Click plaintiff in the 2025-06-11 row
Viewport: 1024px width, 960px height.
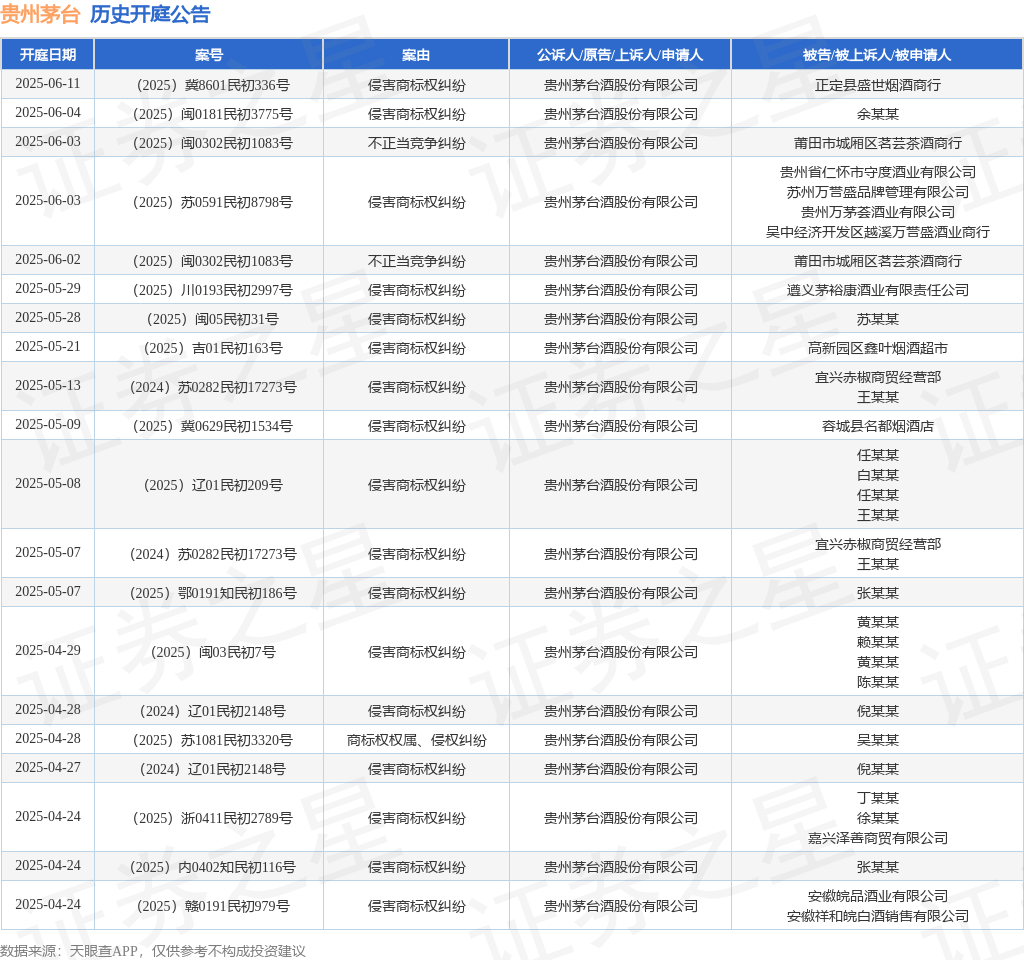620,85
